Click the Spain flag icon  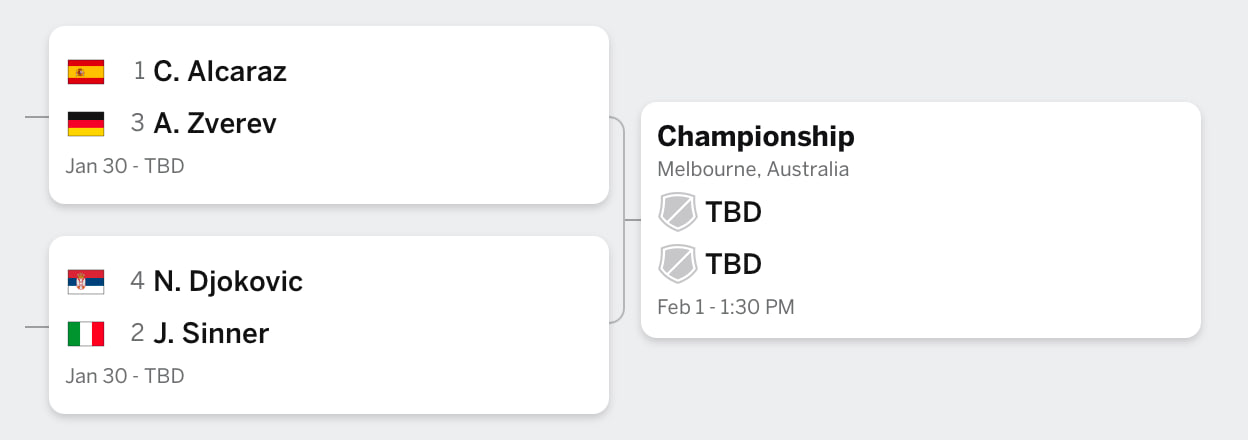coord(86,72)
